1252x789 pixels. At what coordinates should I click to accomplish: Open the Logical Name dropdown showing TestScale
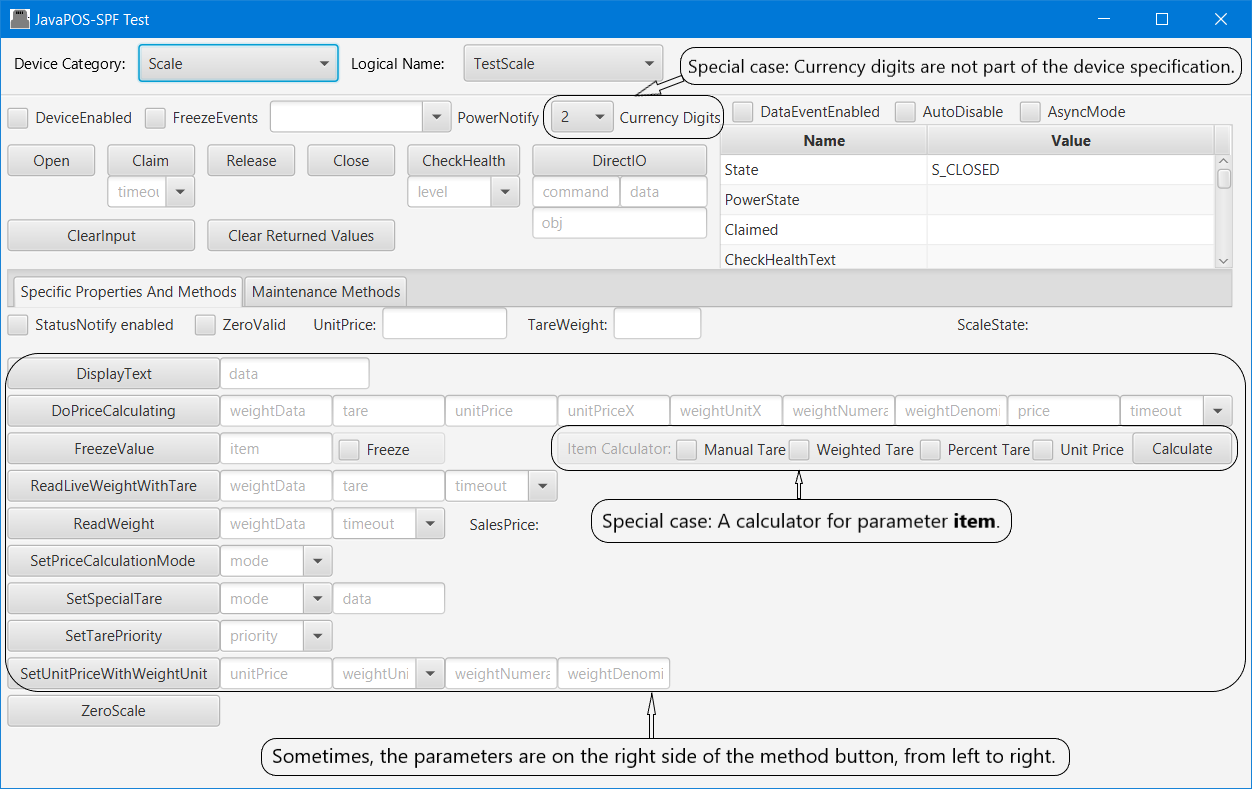tap(563, 63)
